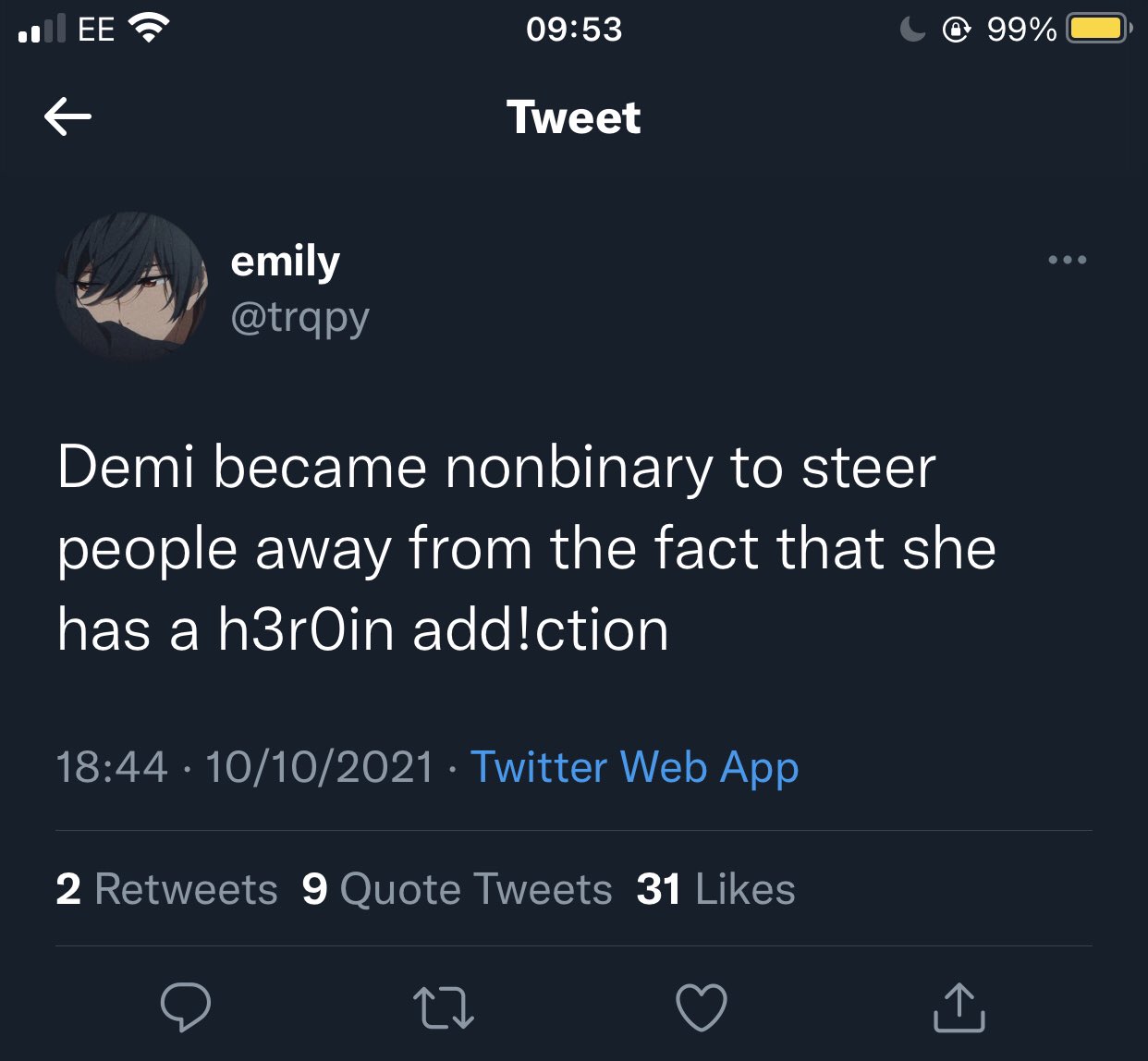
Task: Tap the Tweet header title
Action: coord(573,117)
